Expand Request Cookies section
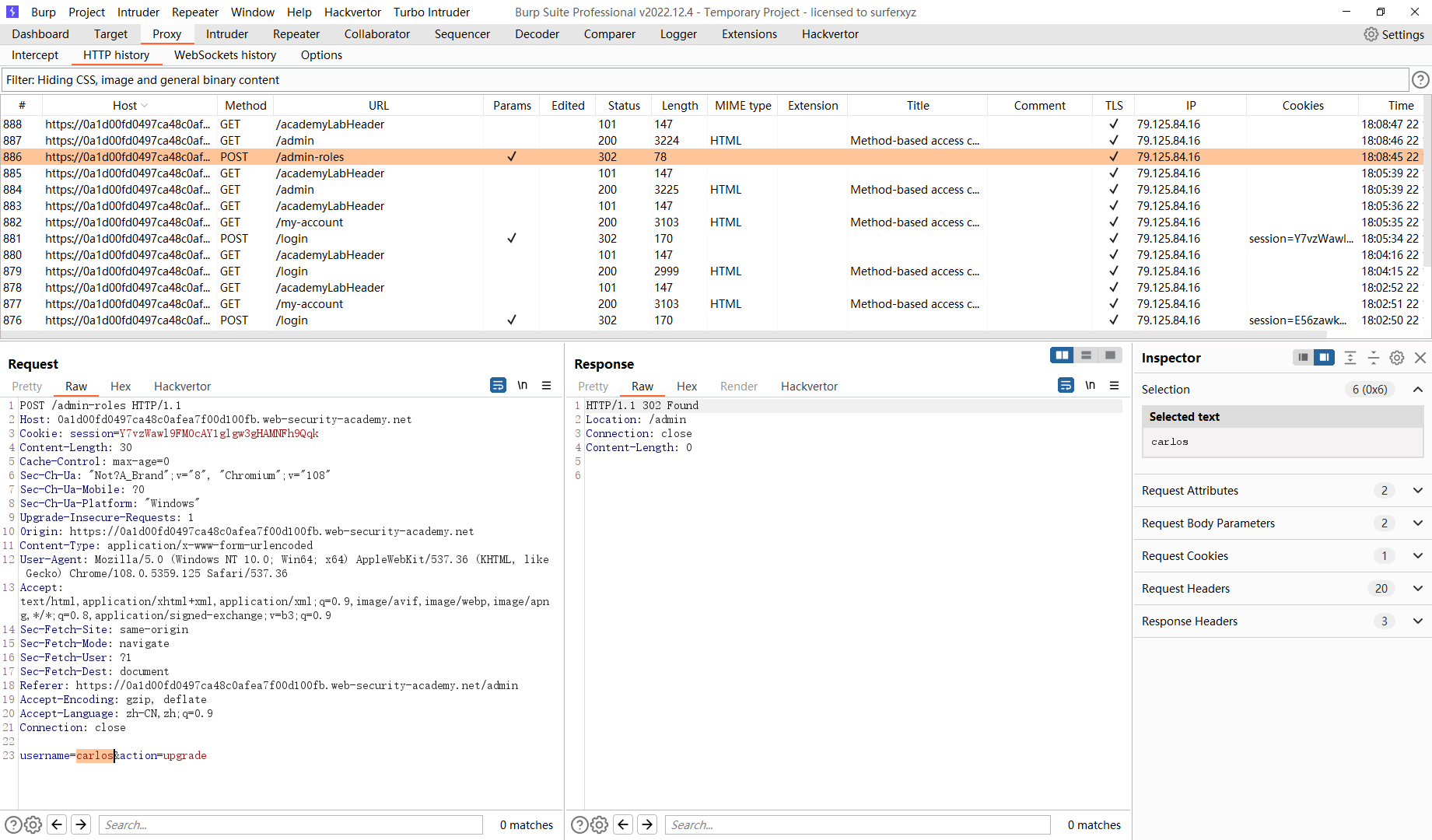The height and width of the screenshot is (840, 1432). pyautogui.click(x=1418, y=556)
